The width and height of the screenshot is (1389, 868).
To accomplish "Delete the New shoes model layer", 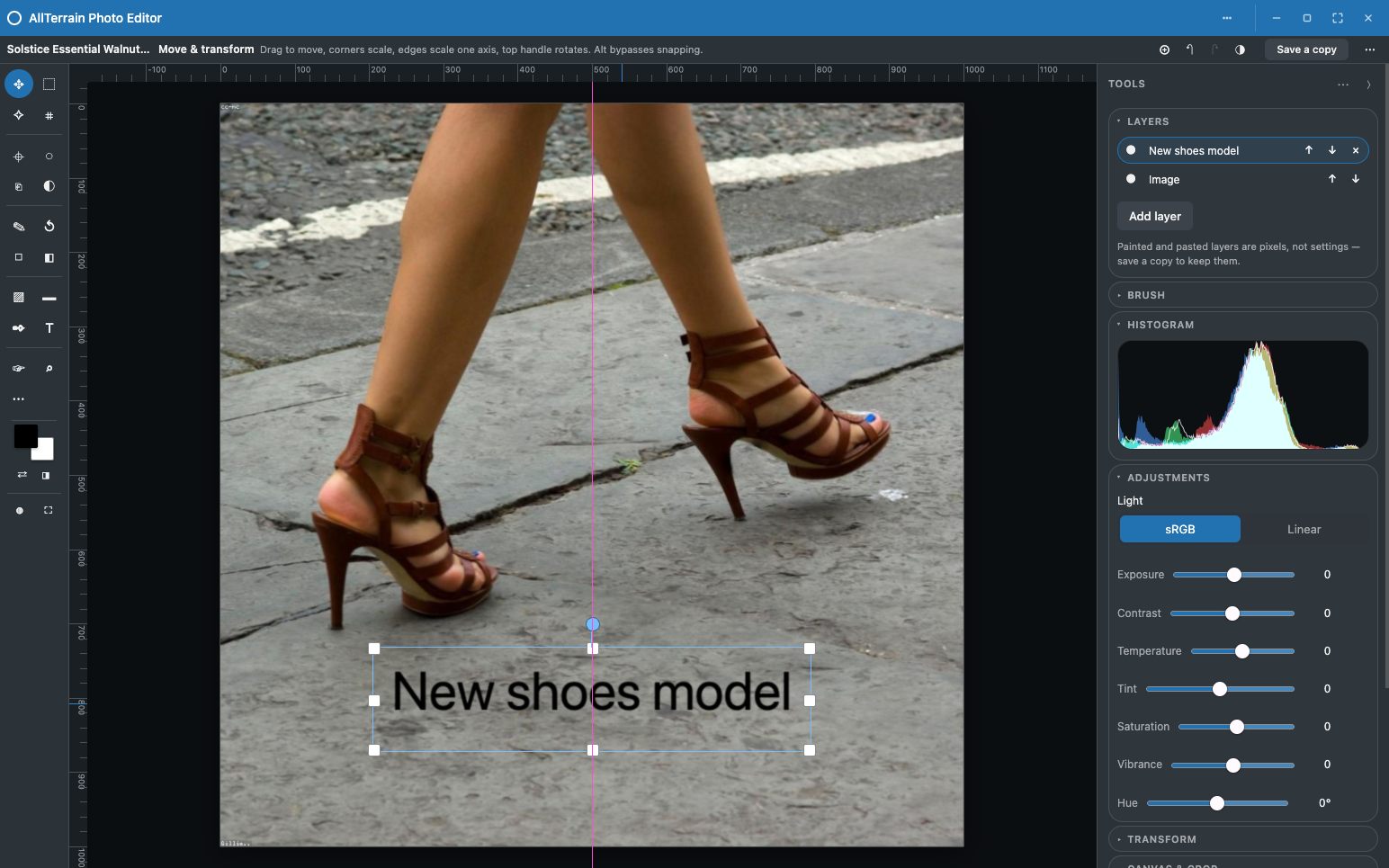I will point(1356,150).
